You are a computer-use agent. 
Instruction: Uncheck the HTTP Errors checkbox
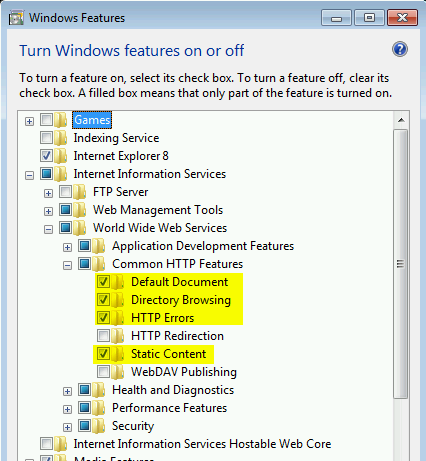click(x=103, y=317)
